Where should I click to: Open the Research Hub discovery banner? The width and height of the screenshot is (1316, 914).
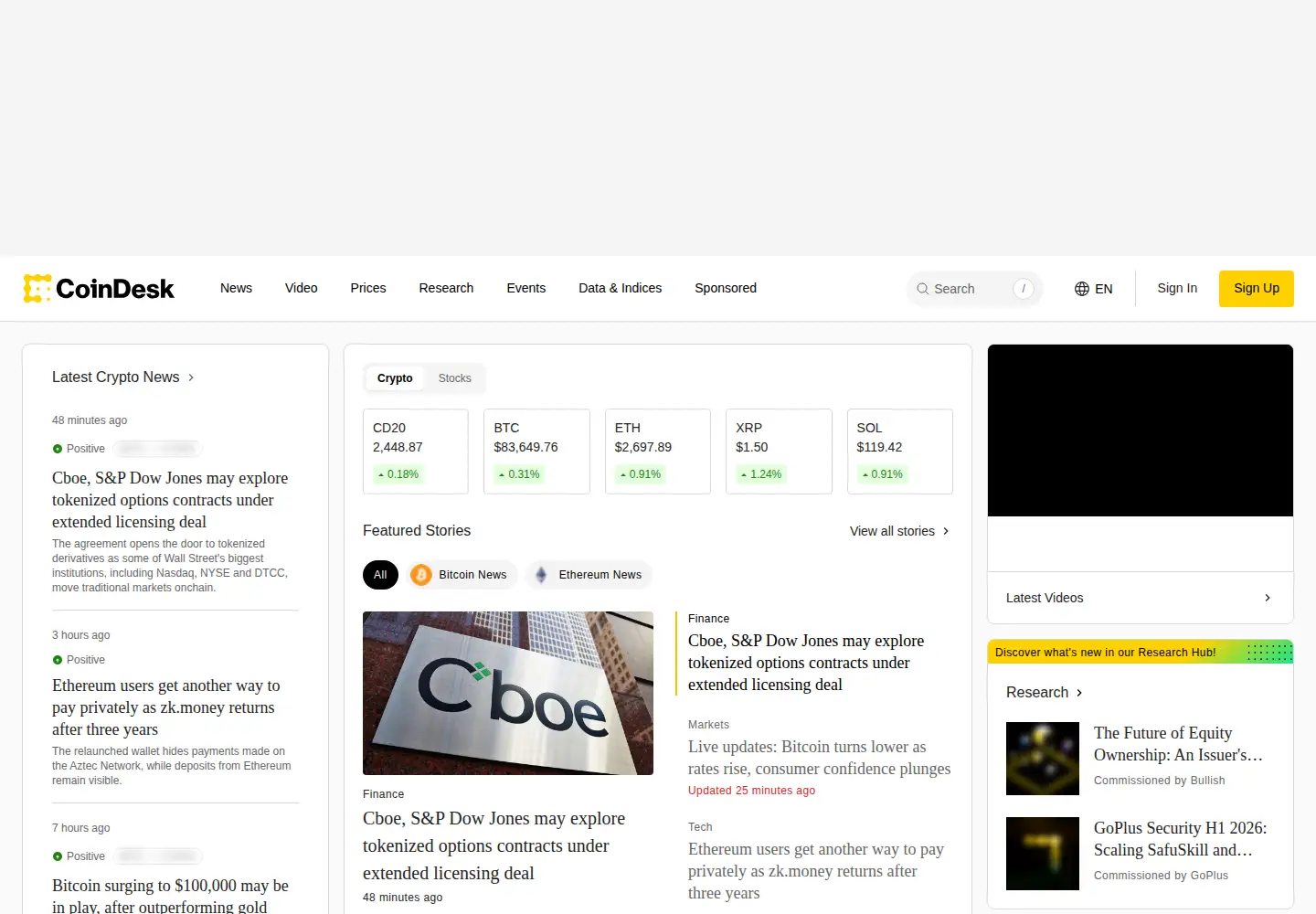pyautogui.click(x=1141, y=653)
